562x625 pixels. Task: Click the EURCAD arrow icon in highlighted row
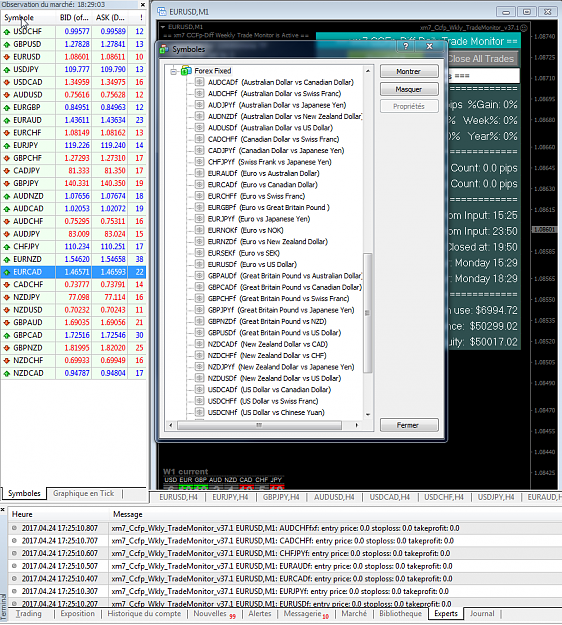pyautogui.click(x=7, y=272)
